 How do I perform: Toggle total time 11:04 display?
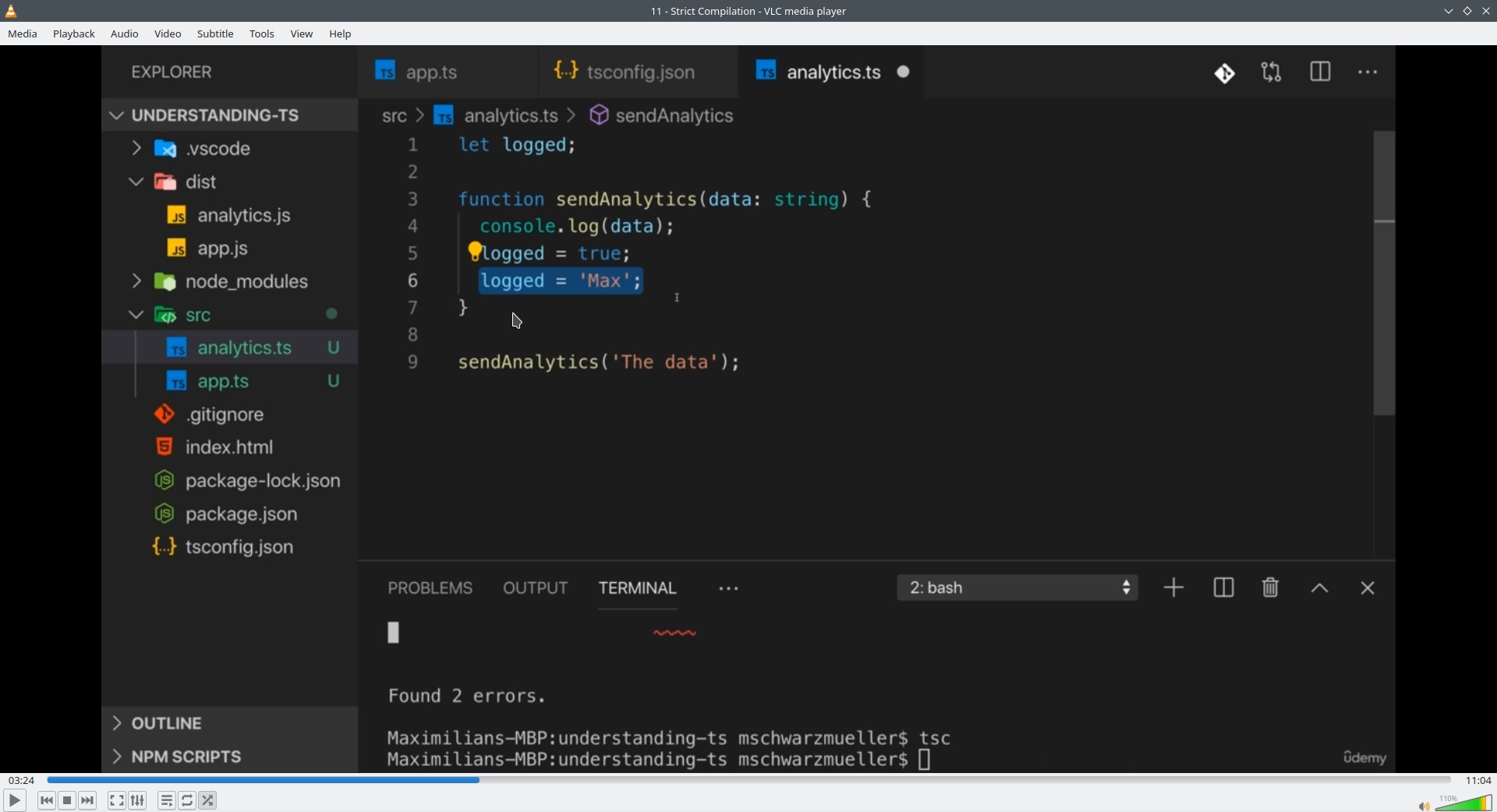(x=1478, y=780)
